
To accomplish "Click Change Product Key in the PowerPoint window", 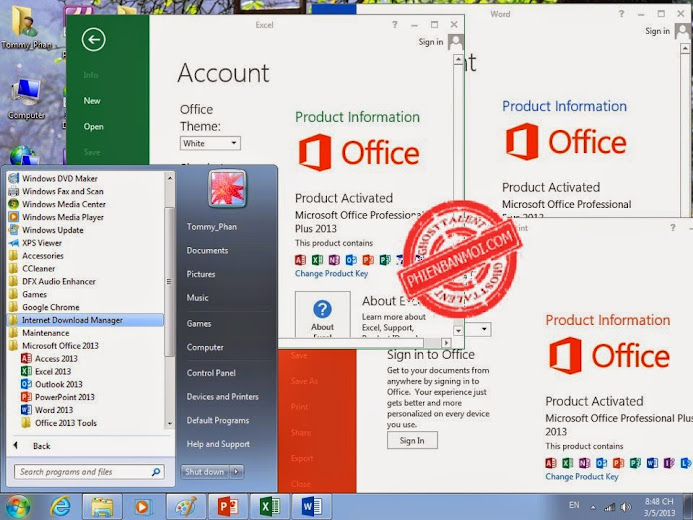I will tap(582, 477).
